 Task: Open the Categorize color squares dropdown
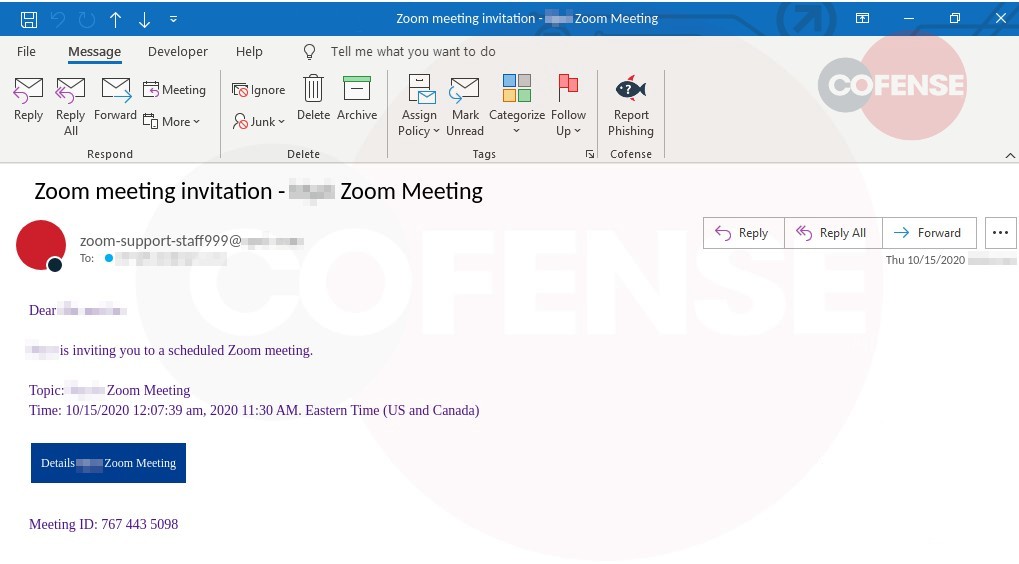tap(517, 105)
